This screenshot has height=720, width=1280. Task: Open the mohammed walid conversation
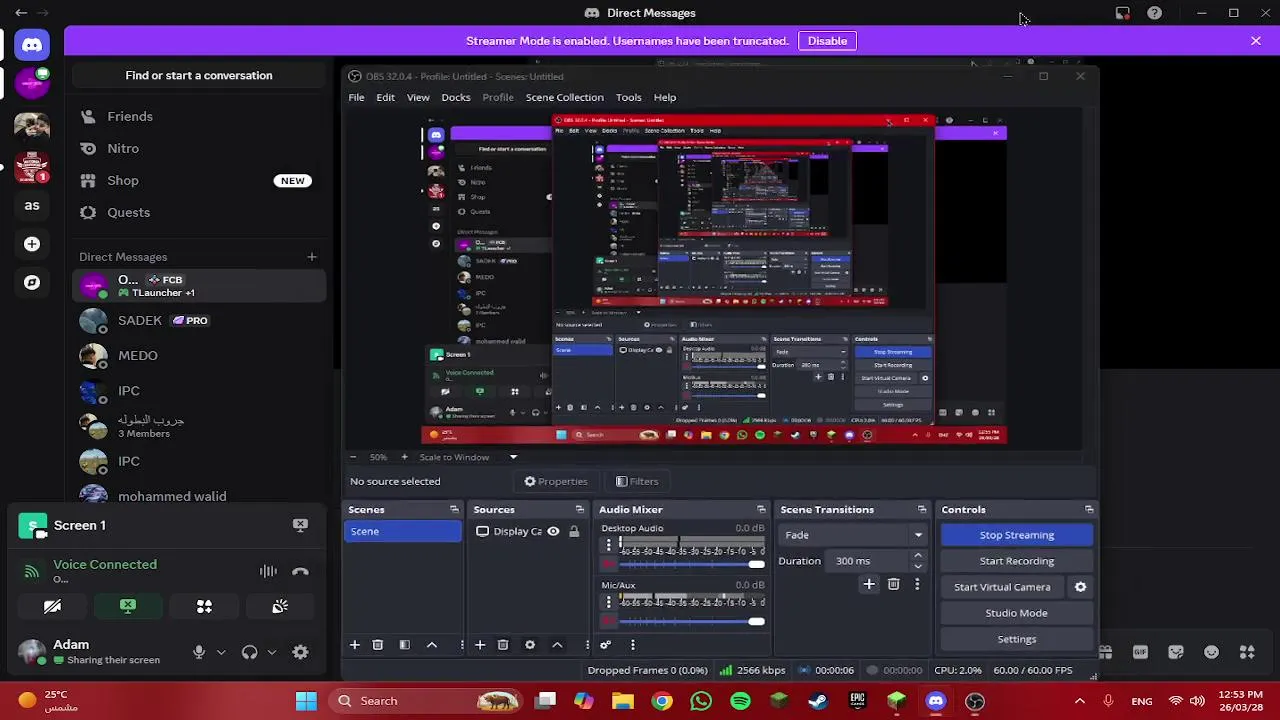pyautogui.click(x=199, y=496)
